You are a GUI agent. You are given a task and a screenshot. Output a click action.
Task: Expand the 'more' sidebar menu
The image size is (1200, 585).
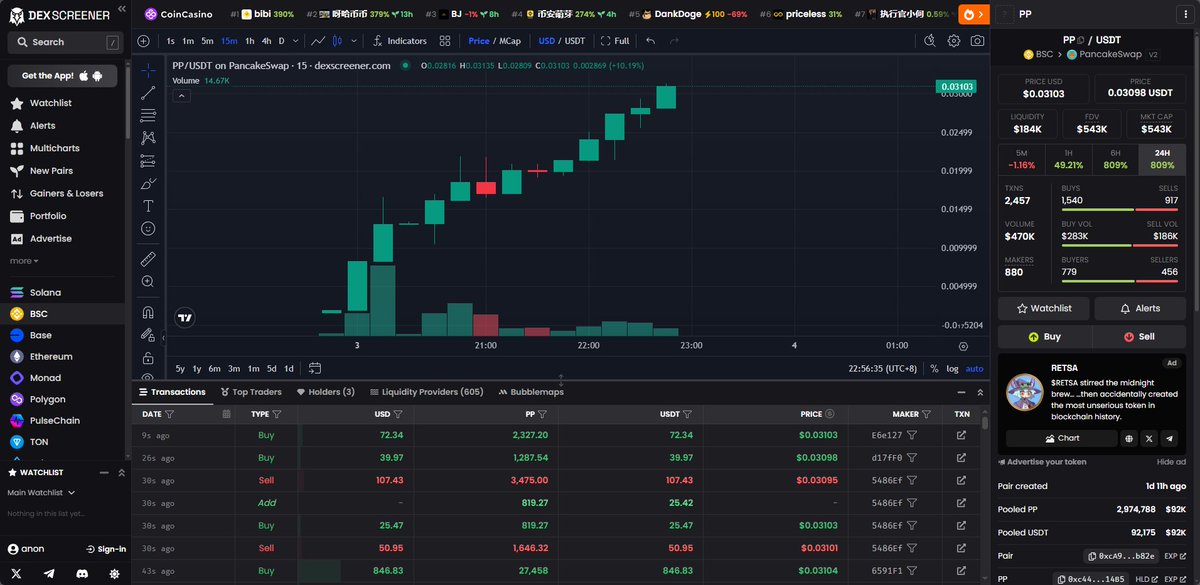(x=24, y=261)
